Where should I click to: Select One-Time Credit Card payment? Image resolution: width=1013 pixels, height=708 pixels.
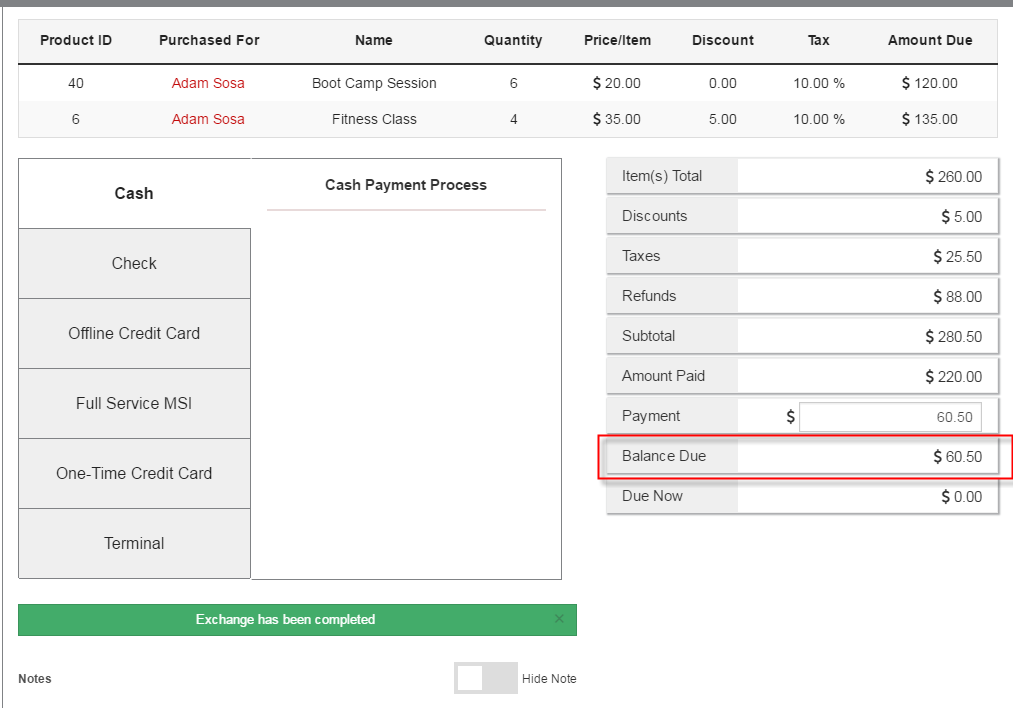[x=134, y=474]
